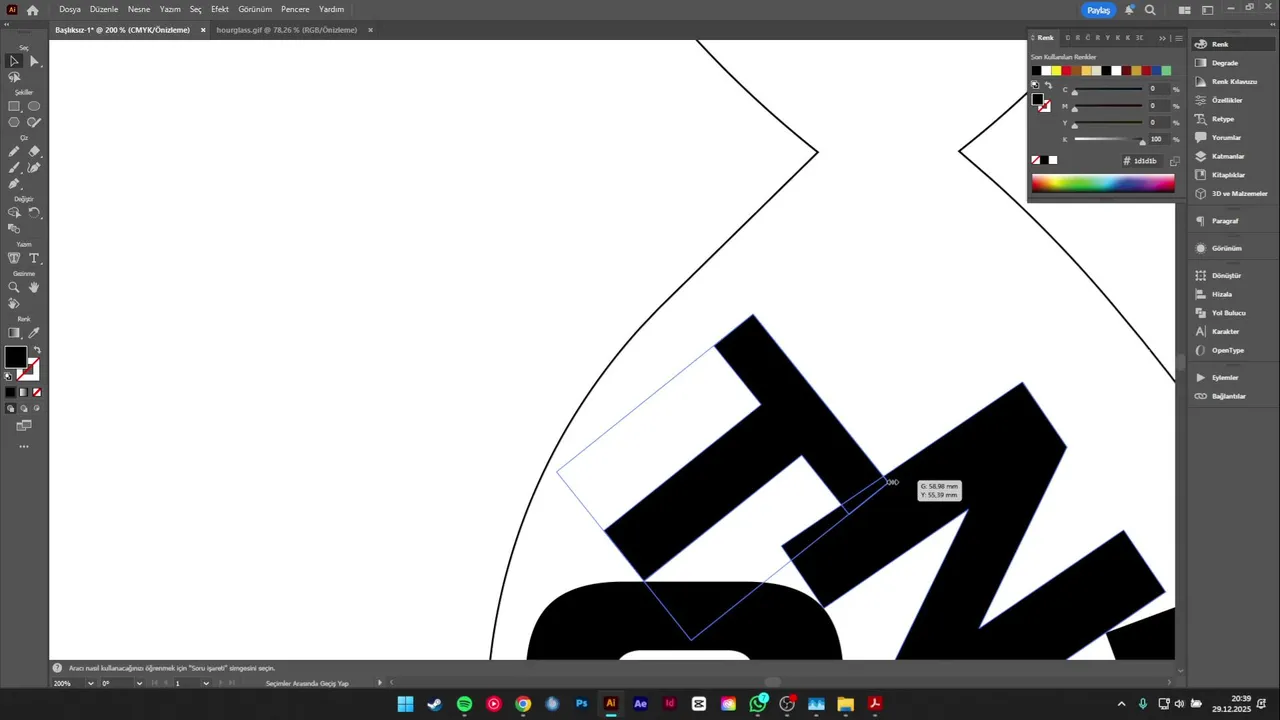Choose the Eyedropper tool

pos(34,333)
